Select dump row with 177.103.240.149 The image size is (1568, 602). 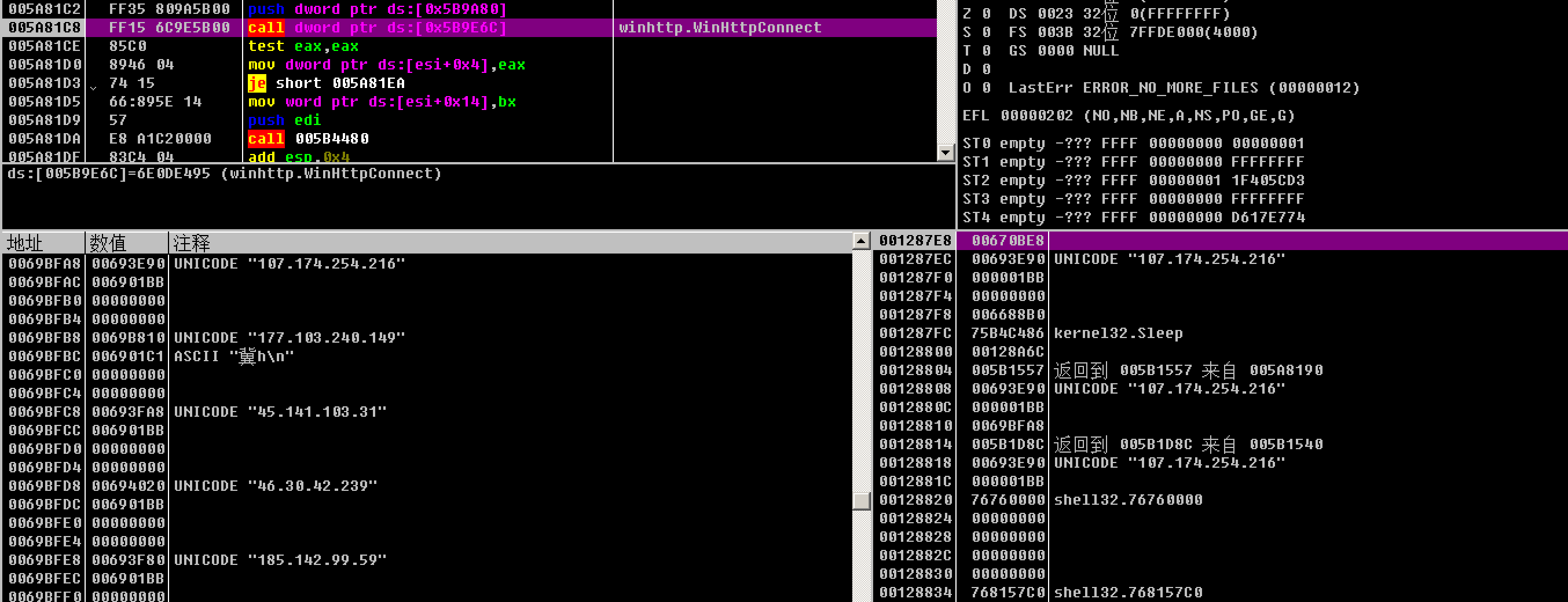427,337
